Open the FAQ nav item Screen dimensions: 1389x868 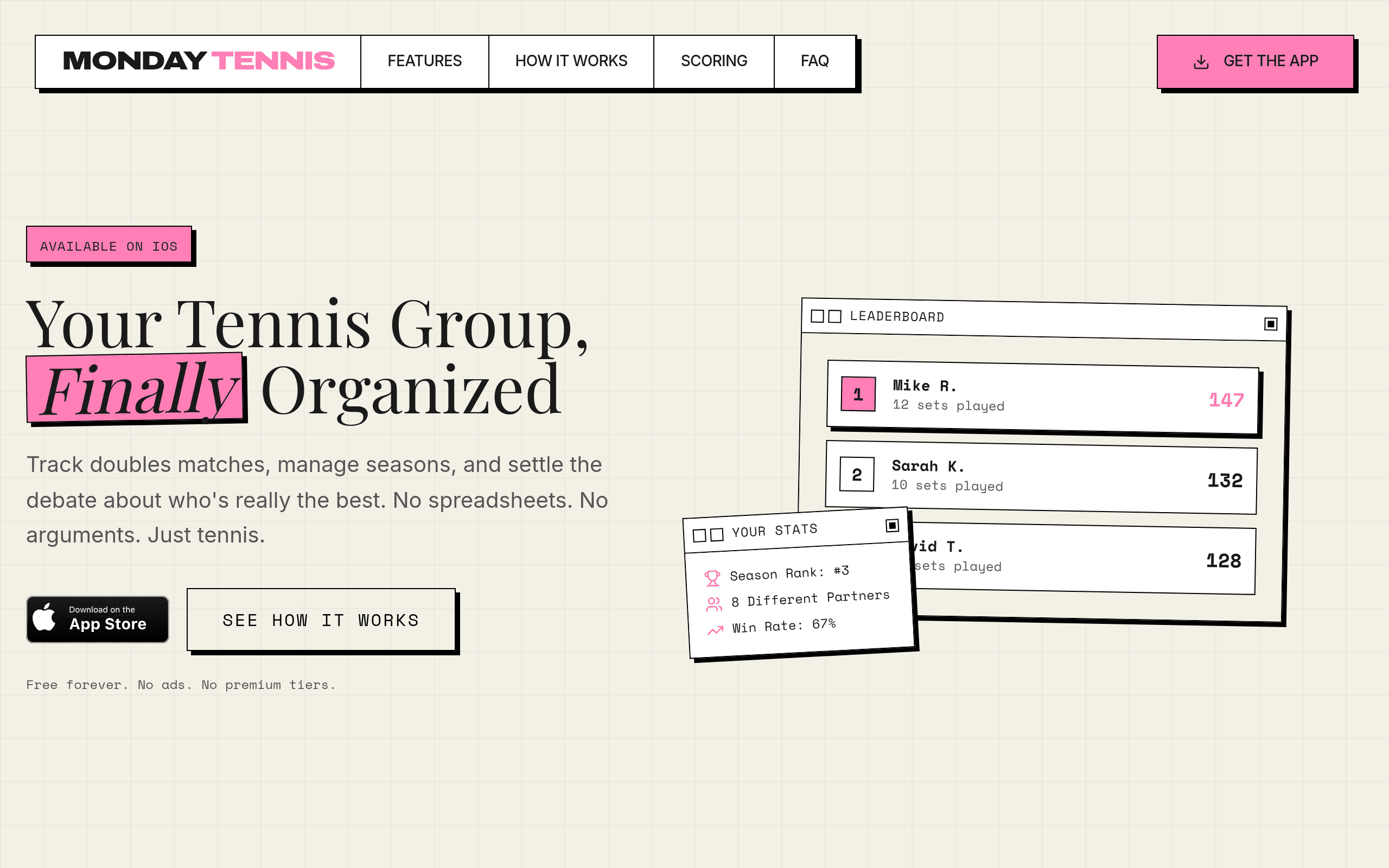[814, 61]
